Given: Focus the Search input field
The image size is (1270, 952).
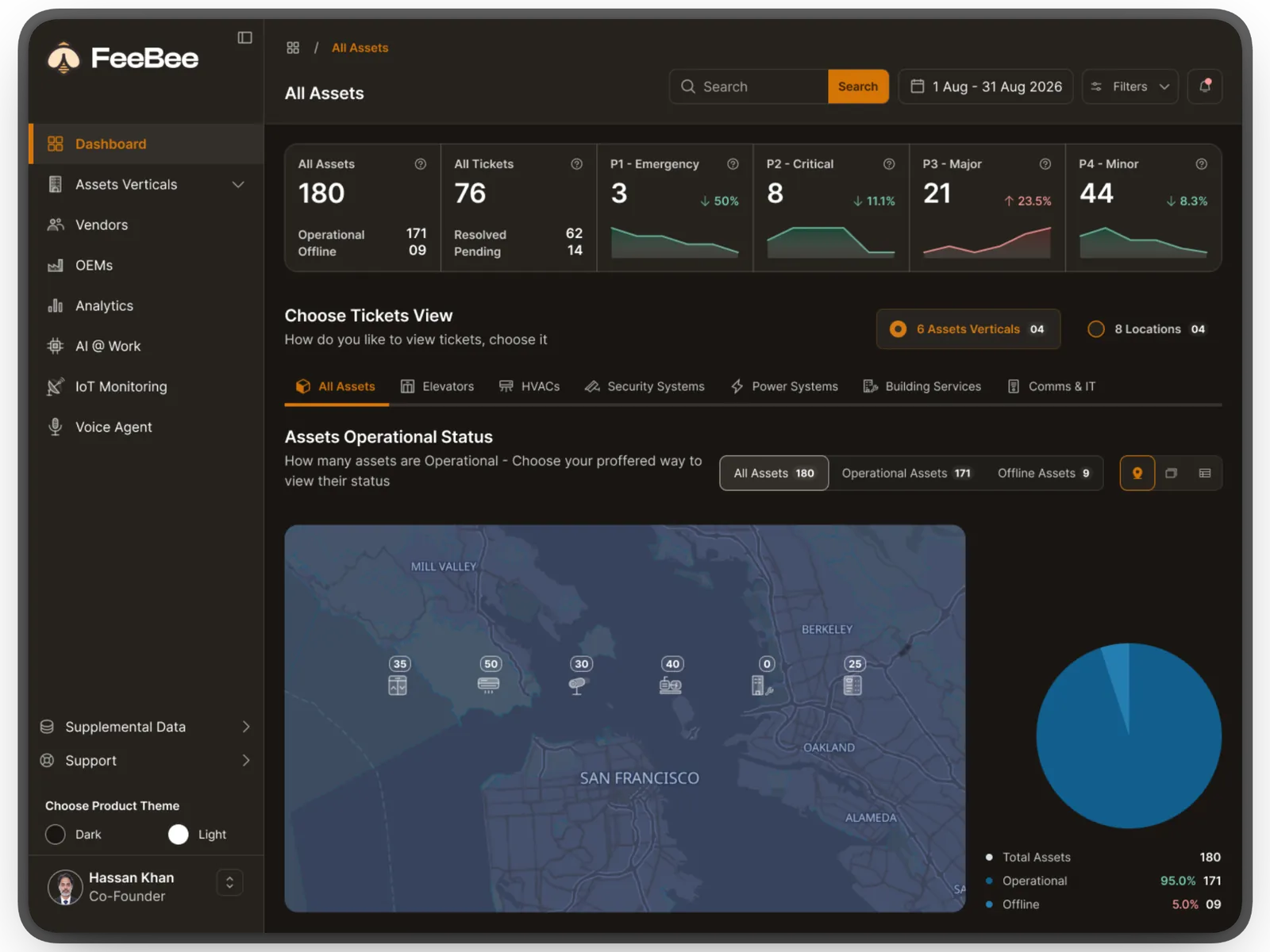Looking at the screenshot, I should (749, 86).
